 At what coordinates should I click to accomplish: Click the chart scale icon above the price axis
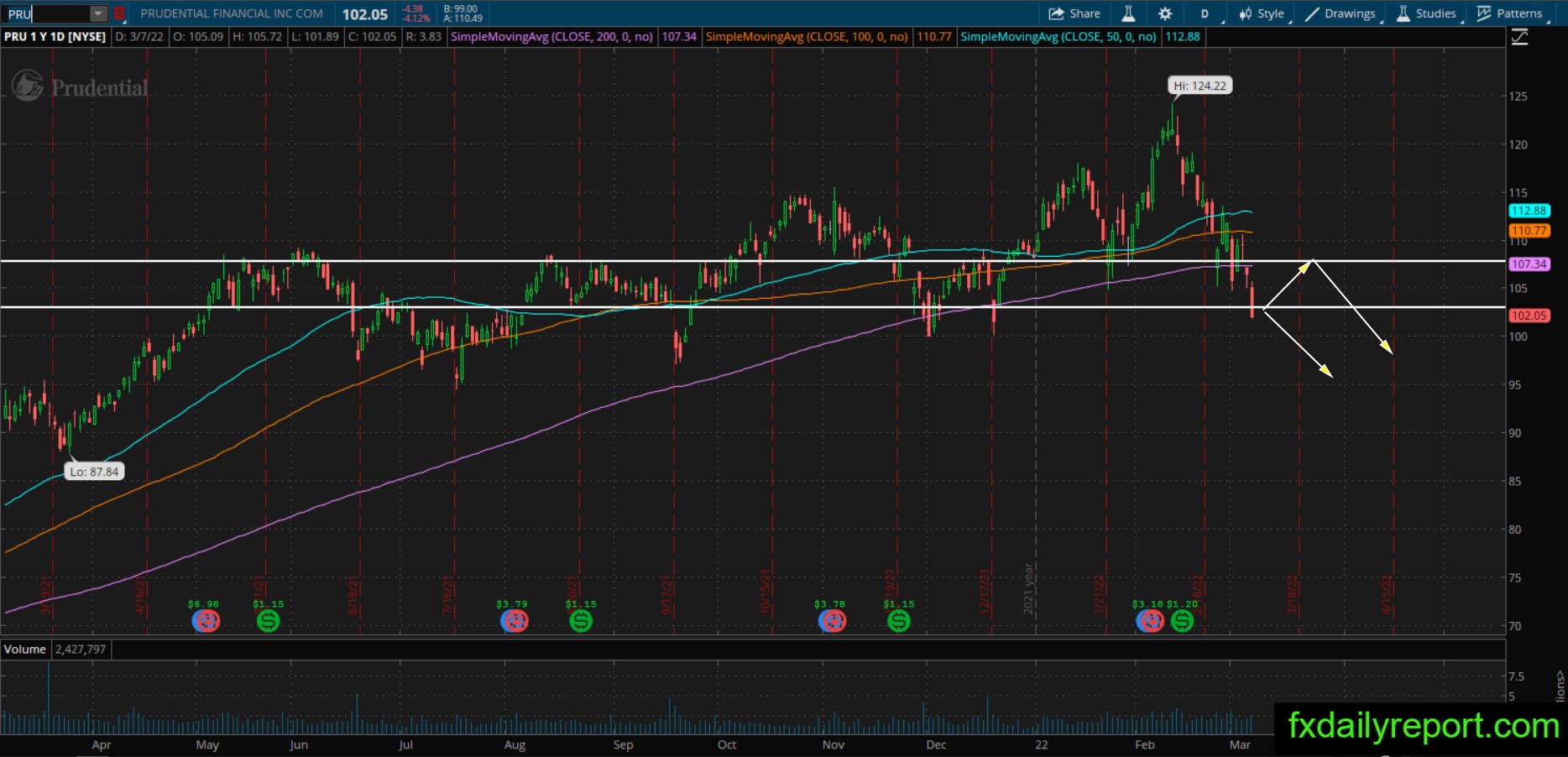[1519, 37]
